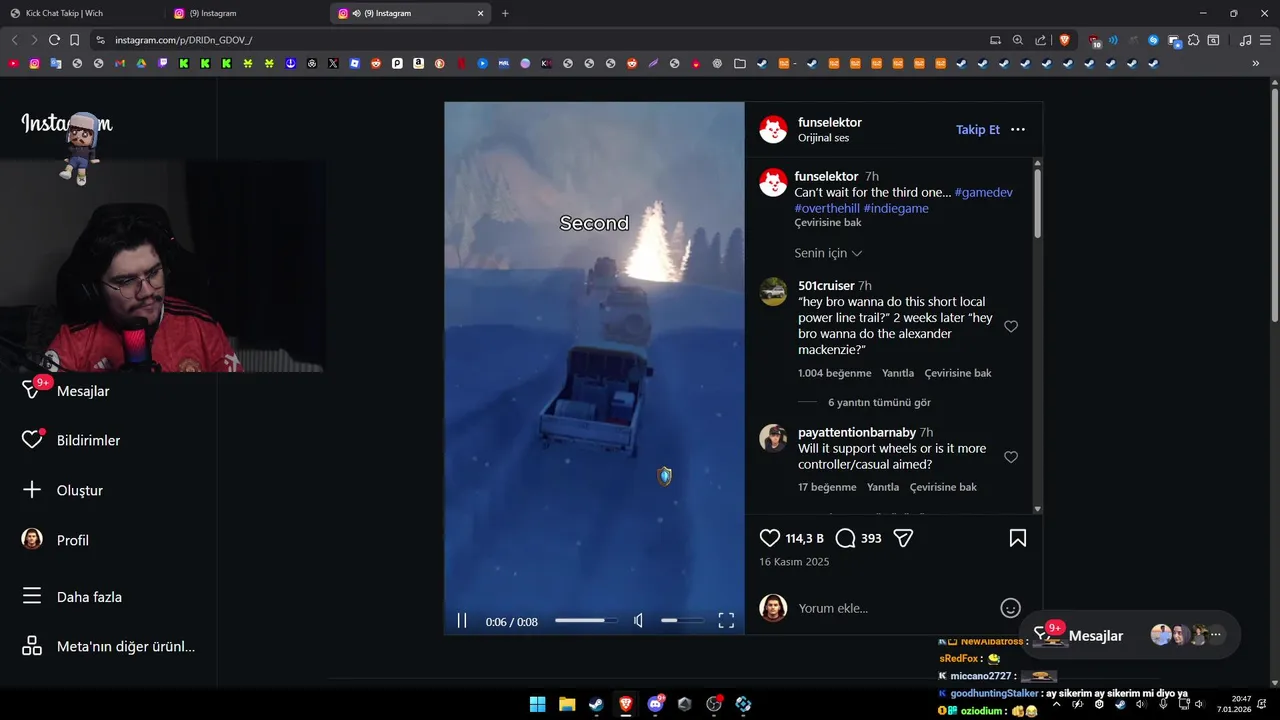Like the payattentionbarnaby comment
The width and height of the screenshot is (1280, 720).
(1011, 457)
